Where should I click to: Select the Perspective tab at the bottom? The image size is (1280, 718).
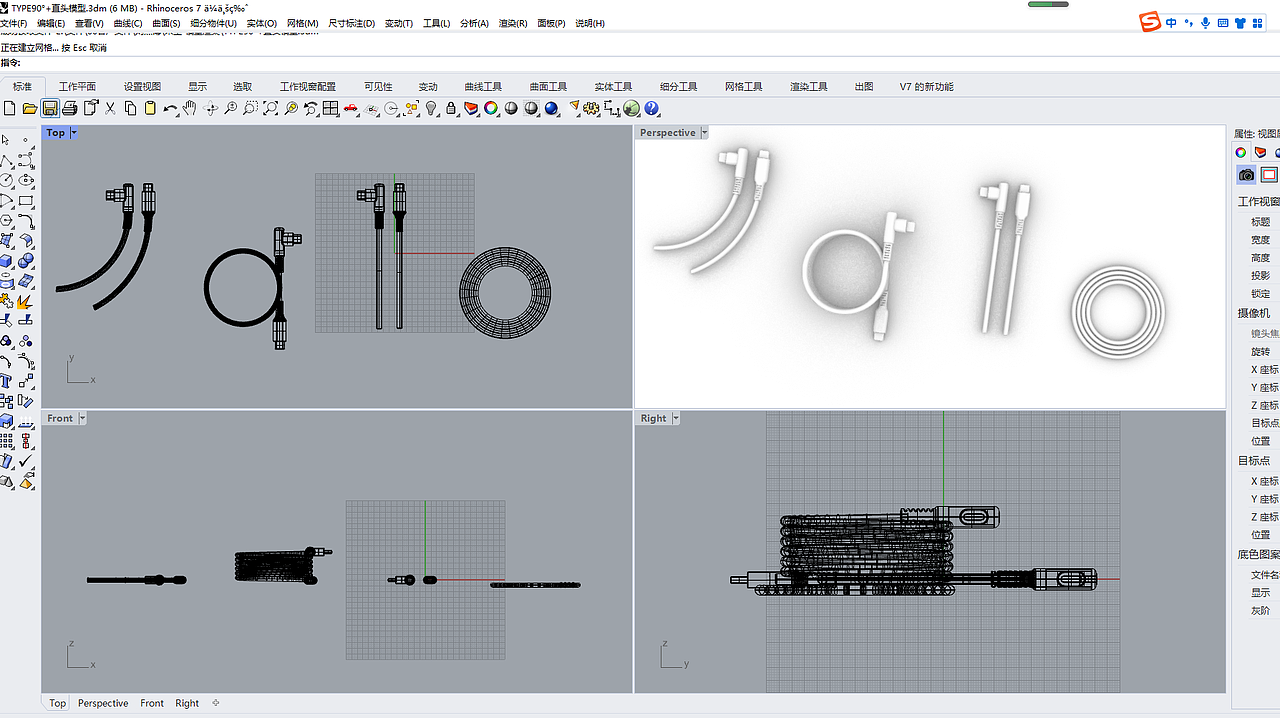[103, 703]
